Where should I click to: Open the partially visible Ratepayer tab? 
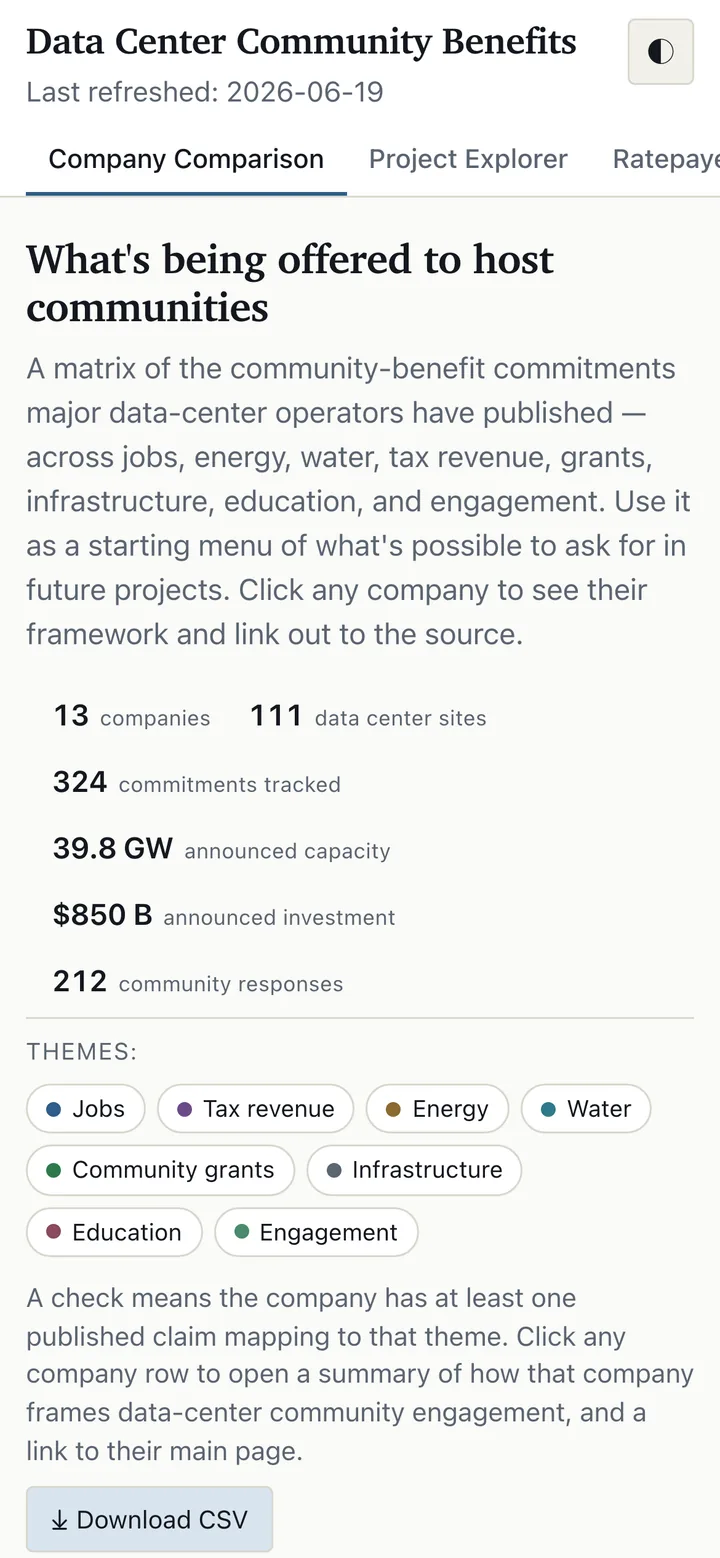pos(666,159)
